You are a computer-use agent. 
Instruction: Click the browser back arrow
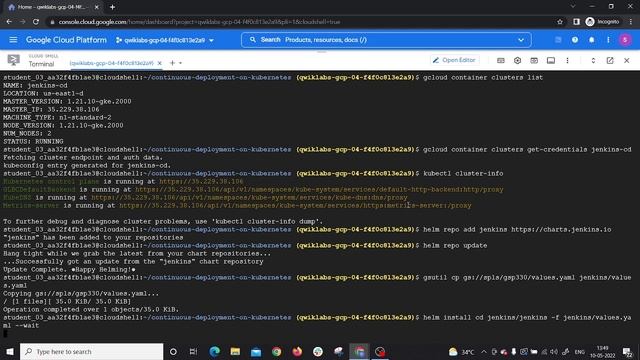9,22
